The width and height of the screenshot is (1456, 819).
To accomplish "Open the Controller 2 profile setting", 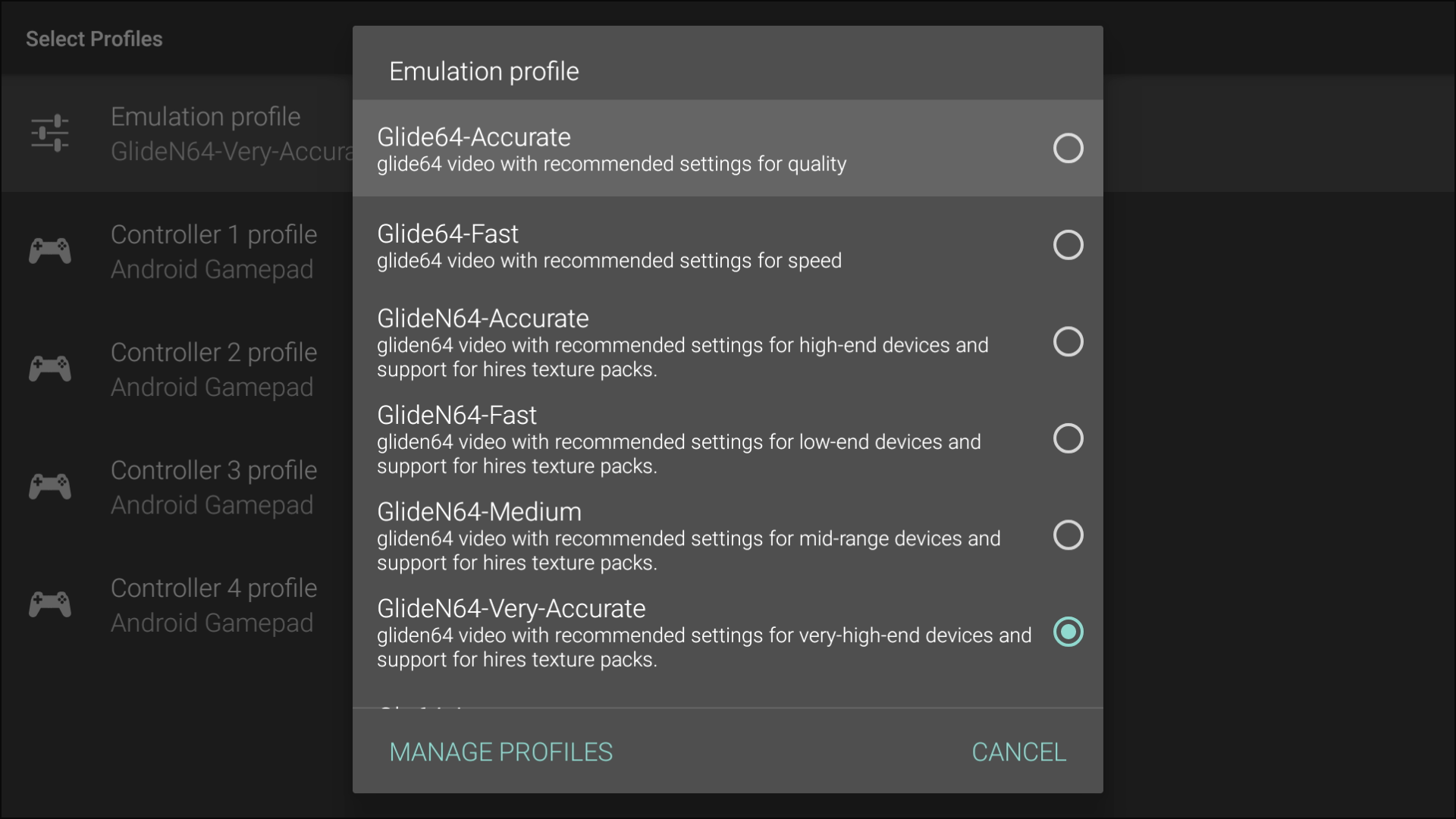I will click(214, 369).
